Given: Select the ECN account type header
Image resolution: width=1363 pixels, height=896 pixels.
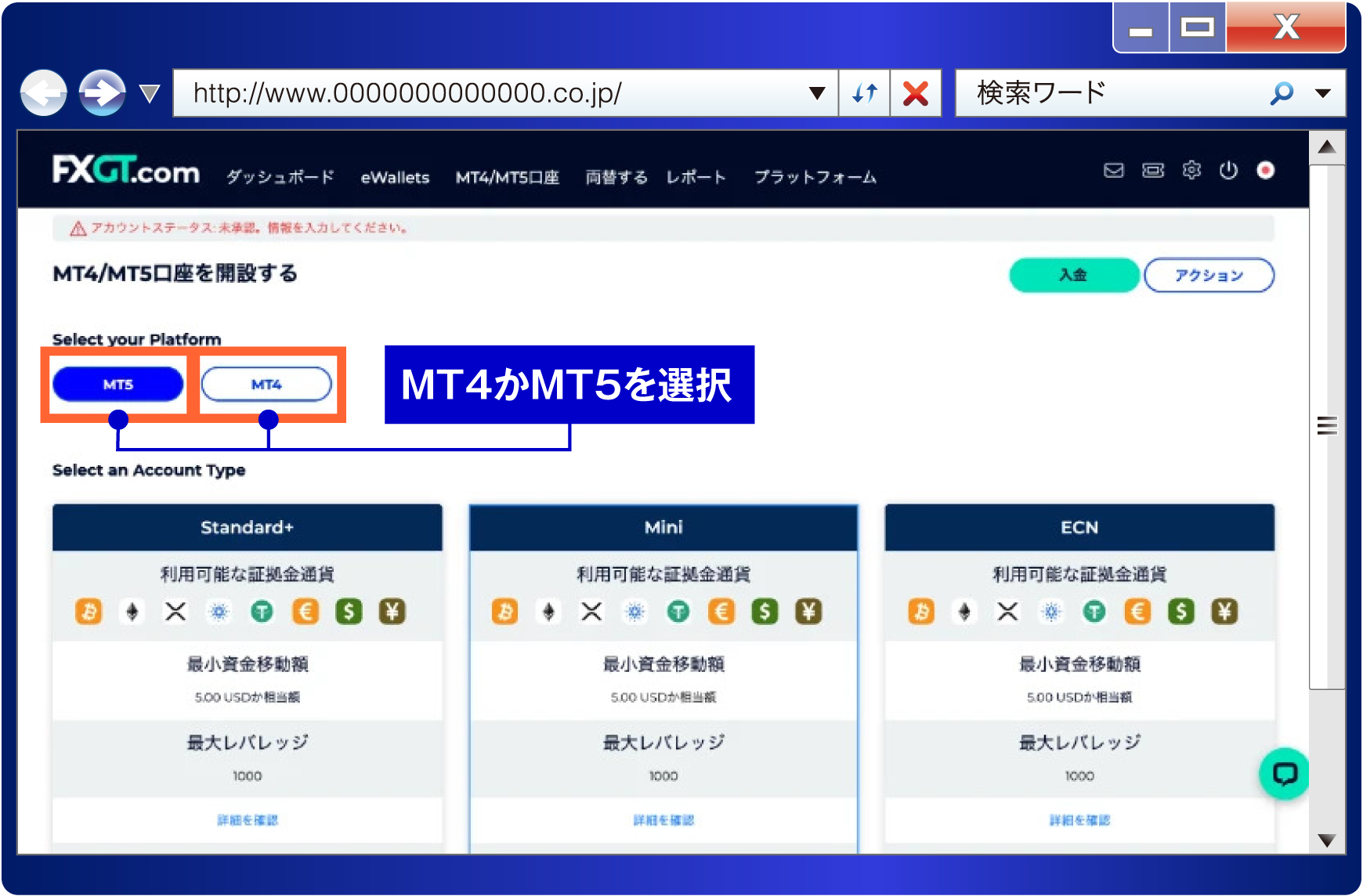Looking at the screenshot, I should pyautogui.click(x=1079, y=527).
